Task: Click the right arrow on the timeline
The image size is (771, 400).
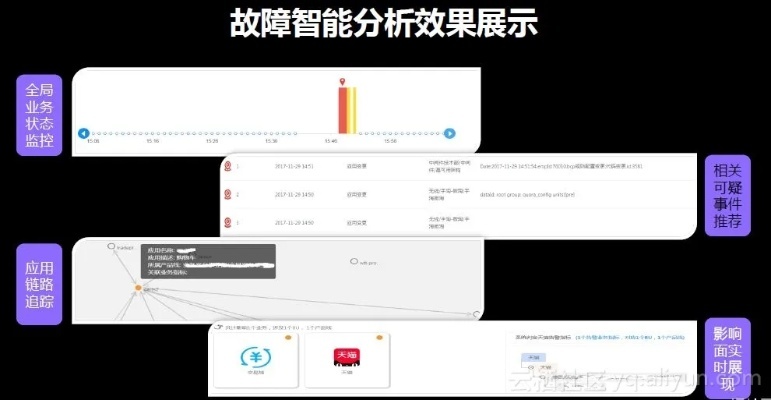Action: (x=450, y=133)
